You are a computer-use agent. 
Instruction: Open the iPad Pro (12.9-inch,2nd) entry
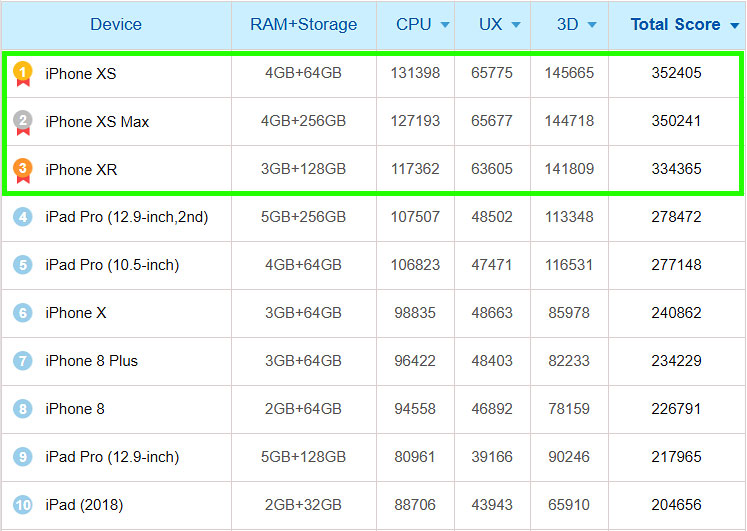click(127, 217)
